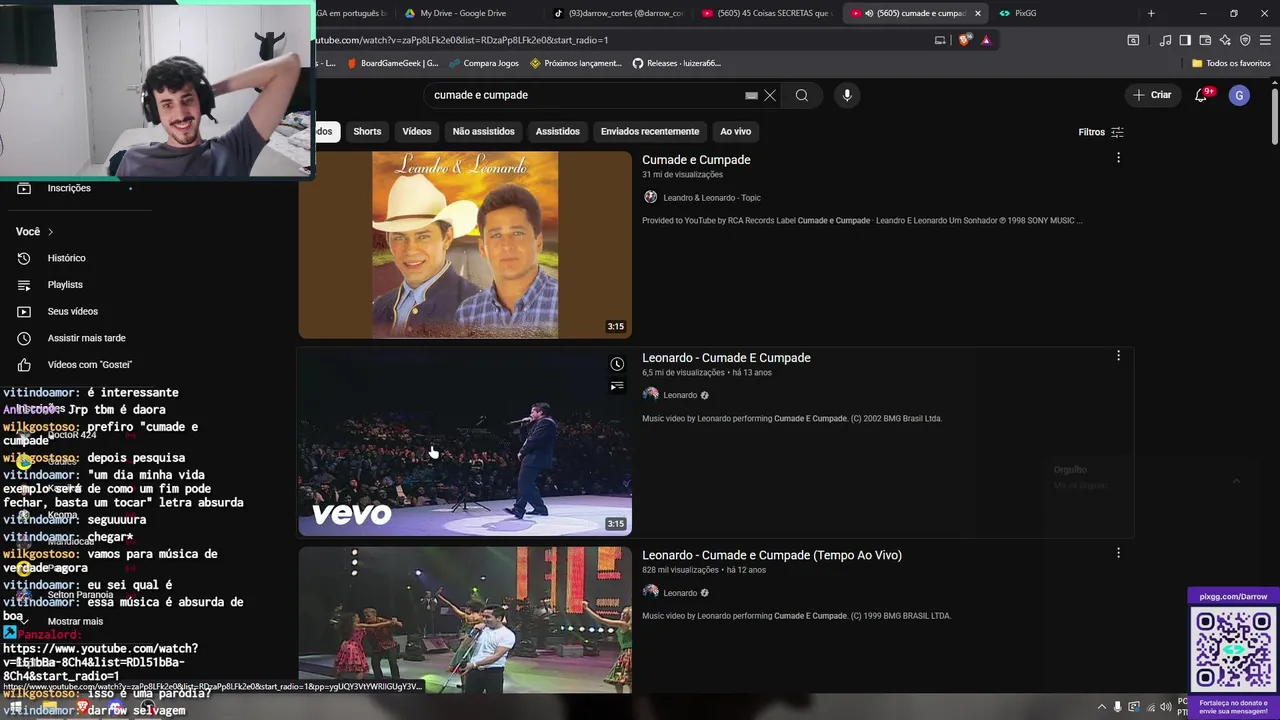1280x720 pixels.
Task: Expand the Você section
Action: [x=35, y=232]
